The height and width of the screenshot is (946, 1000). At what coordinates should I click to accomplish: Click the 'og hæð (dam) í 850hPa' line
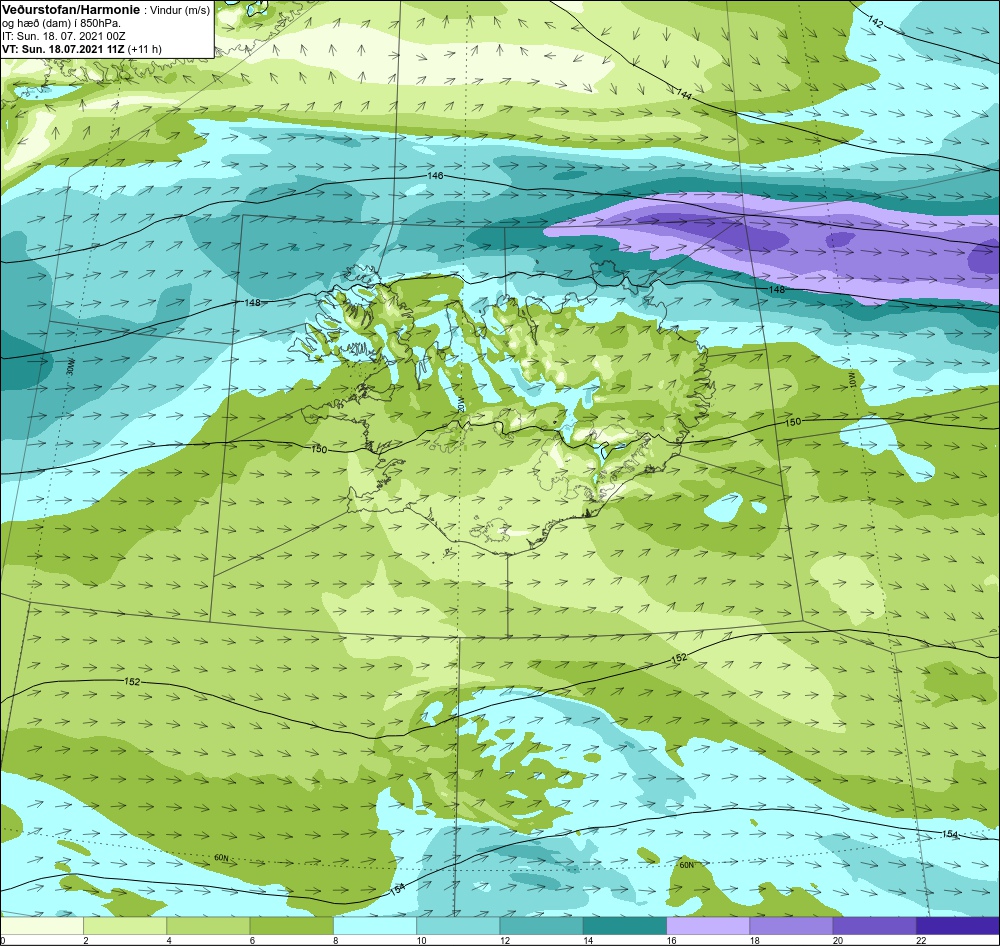tap(62, 23)
